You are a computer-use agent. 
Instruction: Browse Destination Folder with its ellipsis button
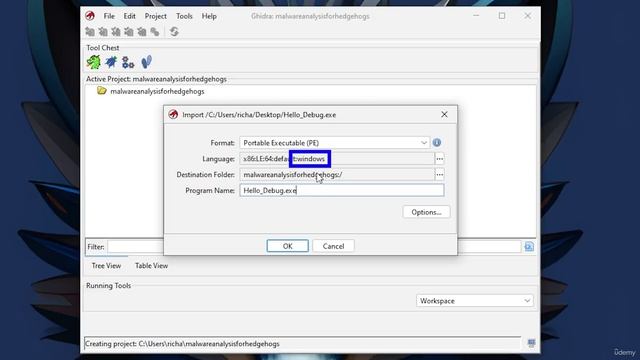pyautogui.click(x=440, y=175)
